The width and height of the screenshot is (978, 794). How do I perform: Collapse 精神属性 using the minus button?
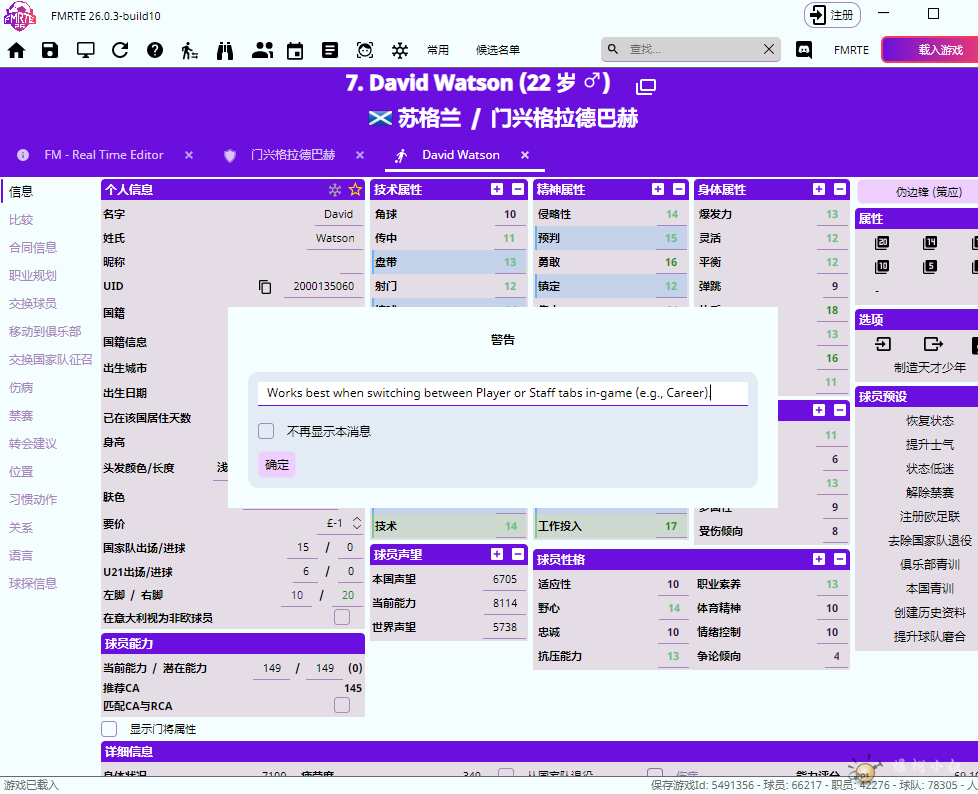coord(679,189)
